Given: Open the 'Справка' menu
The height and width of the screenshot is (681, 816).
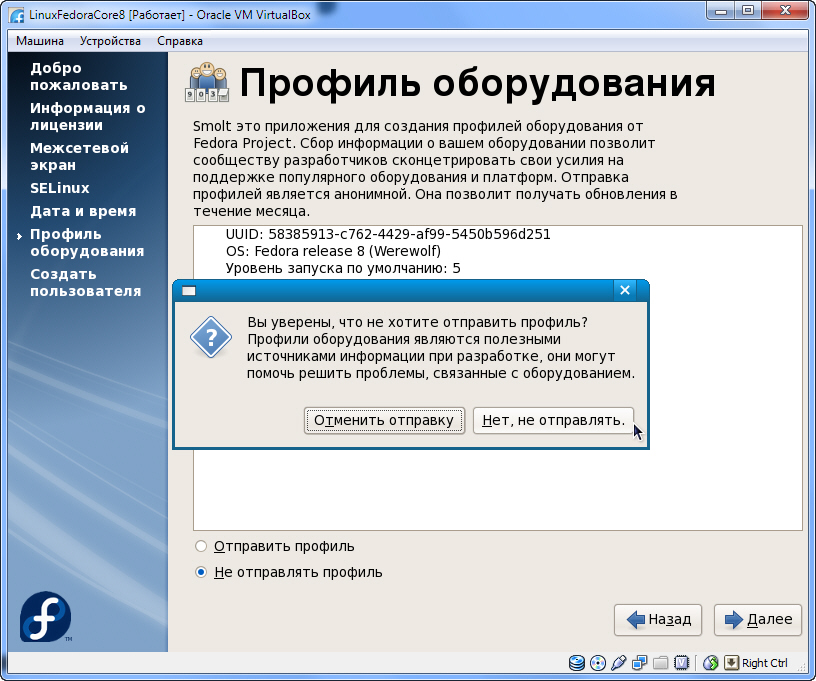Looking at the screenshot, I should coord(180,41).
